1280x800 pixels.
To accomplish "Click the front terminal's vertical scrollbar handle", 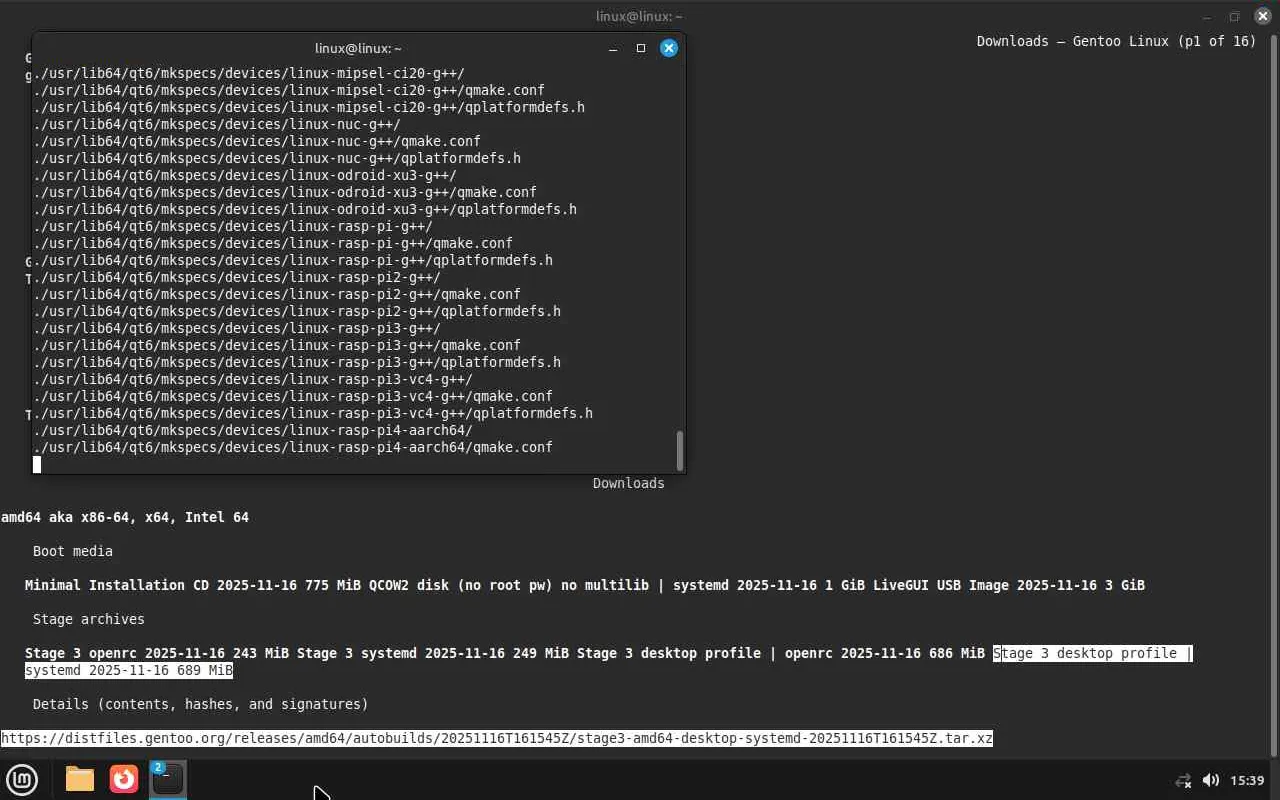I will click(680, 450).
